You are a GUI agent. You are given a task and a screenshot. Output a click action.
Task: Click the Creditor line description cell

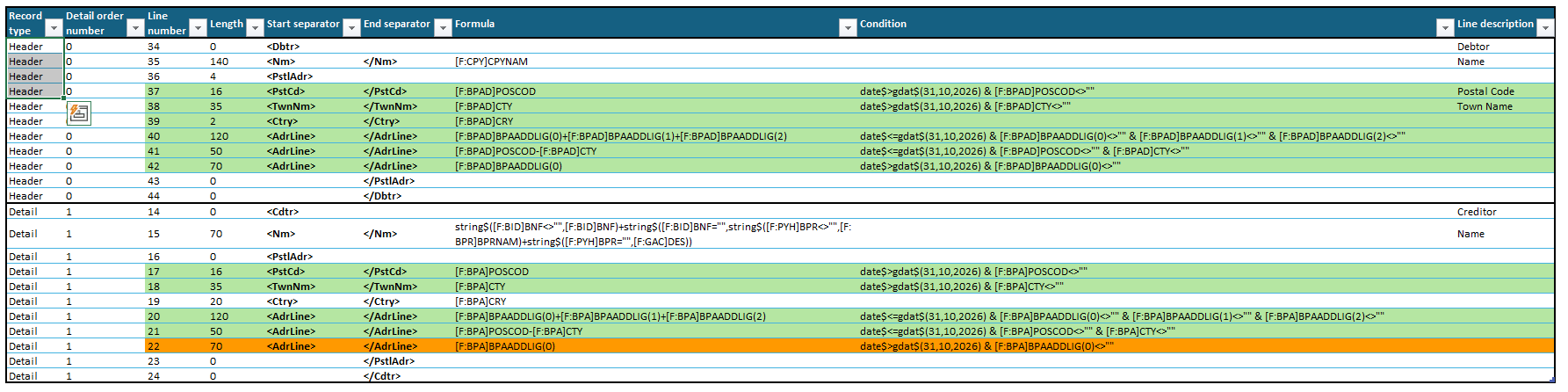pyautogui.click(x=1477, y=212)
